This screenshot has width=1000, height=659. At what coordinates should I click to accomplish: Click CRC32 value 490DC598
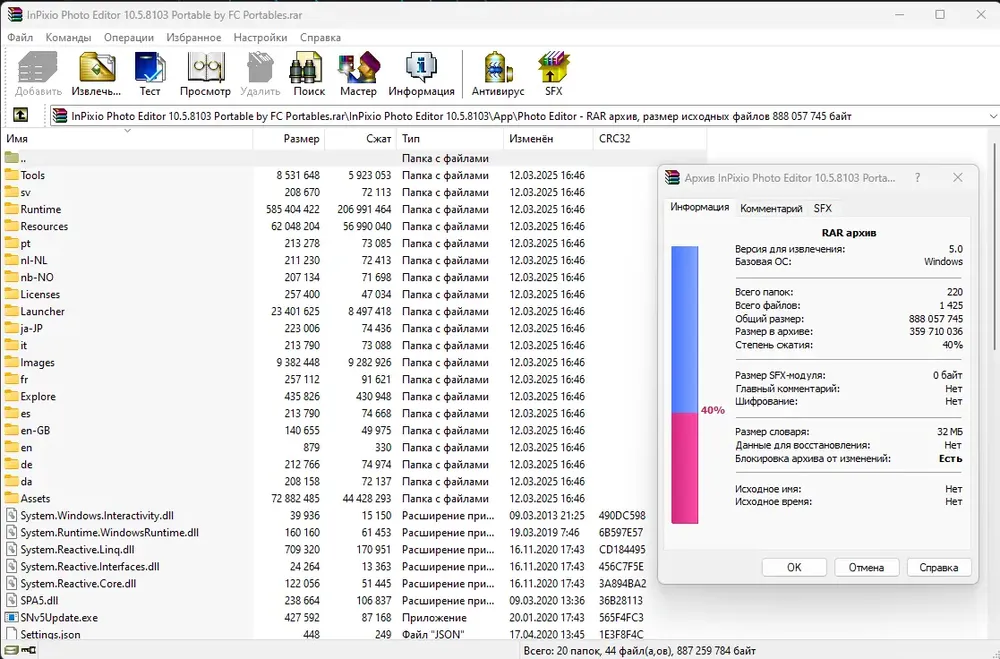click(622, 515)
